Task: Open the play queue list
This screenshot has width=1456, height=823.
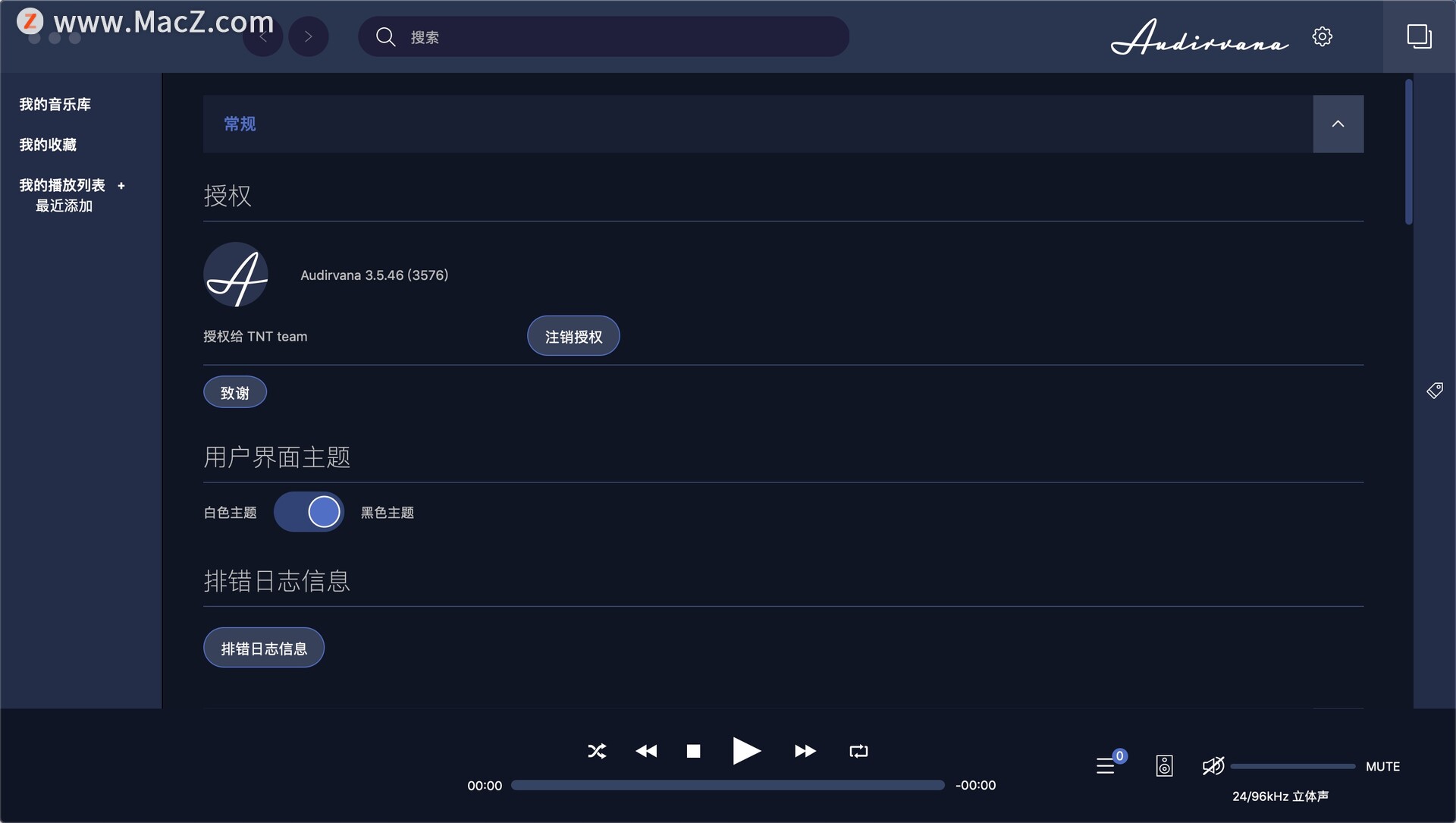Action: (1106, 766)
